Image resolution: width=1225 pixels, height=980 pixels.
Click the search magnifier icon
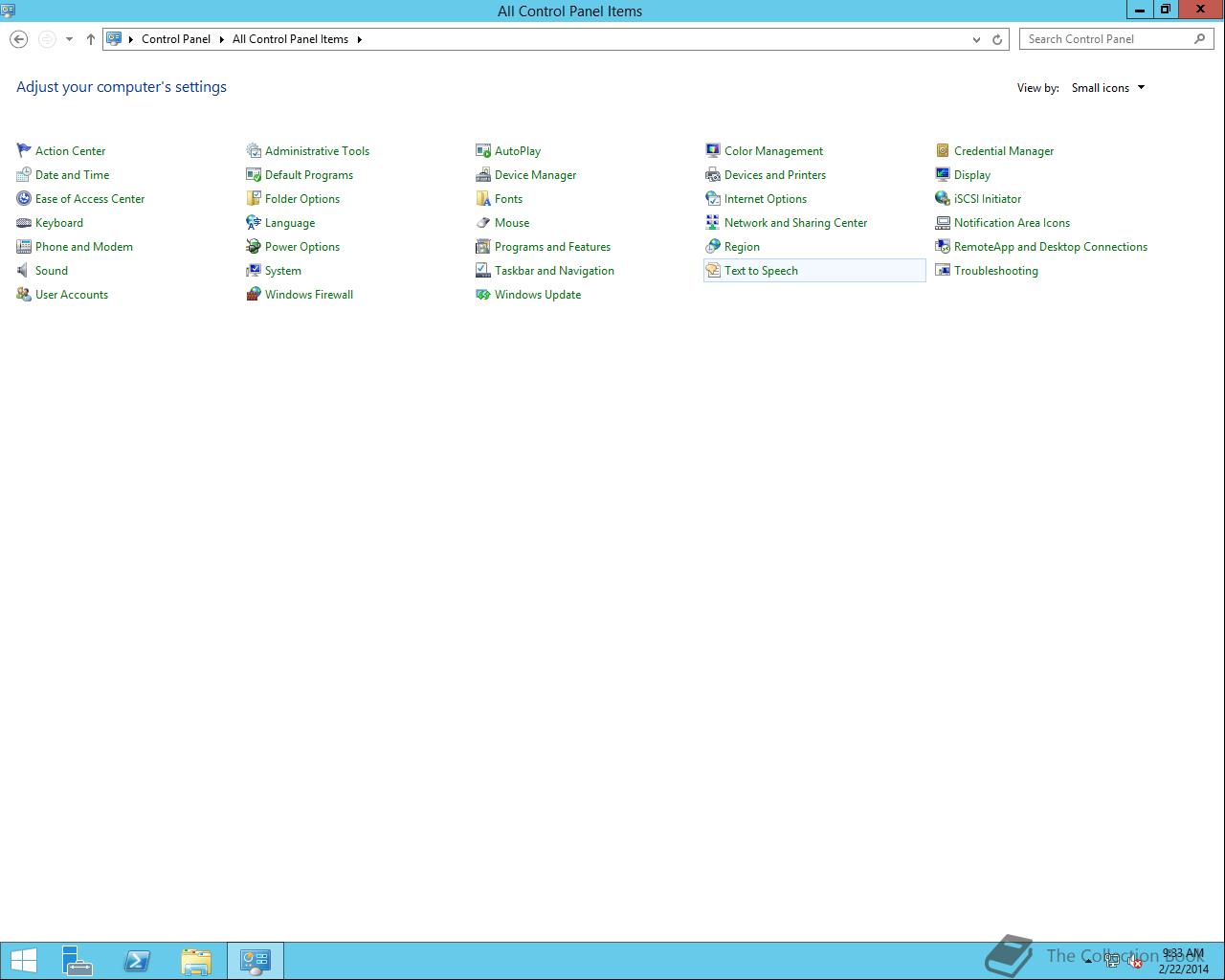[x=1200, y=39]
